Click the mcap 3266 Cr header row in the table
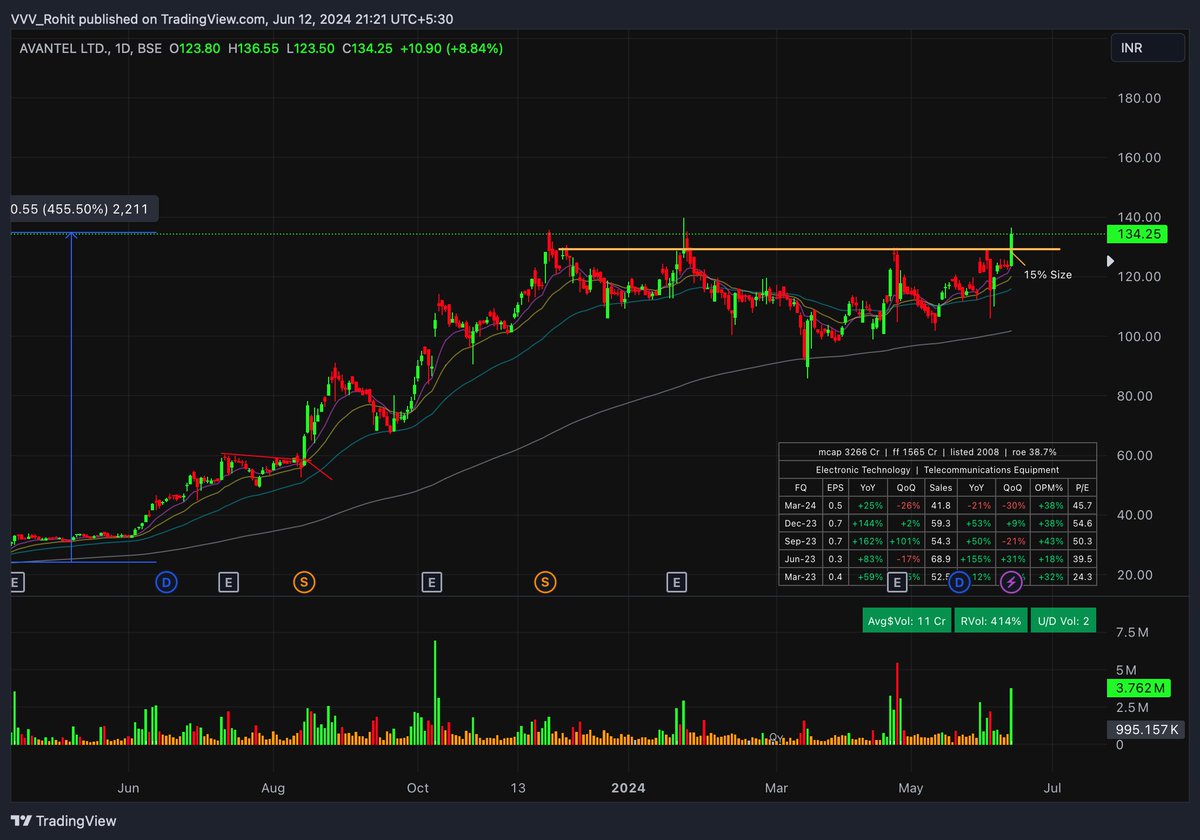 [937, 452]
